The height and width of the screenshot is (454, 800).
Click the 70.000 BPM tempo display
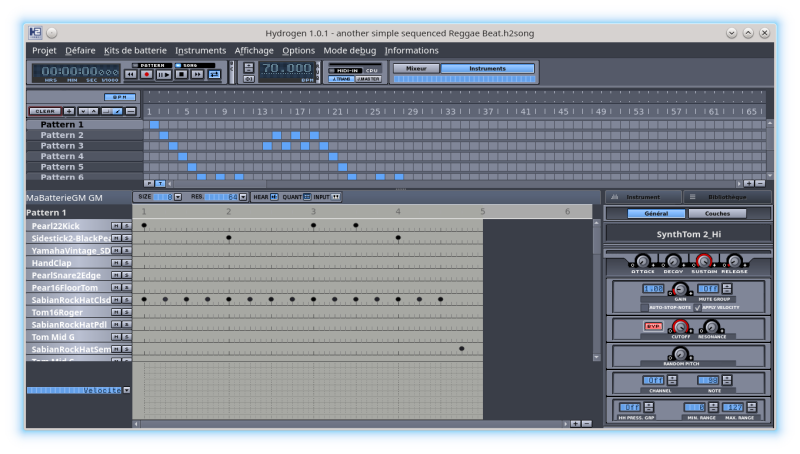286,69
